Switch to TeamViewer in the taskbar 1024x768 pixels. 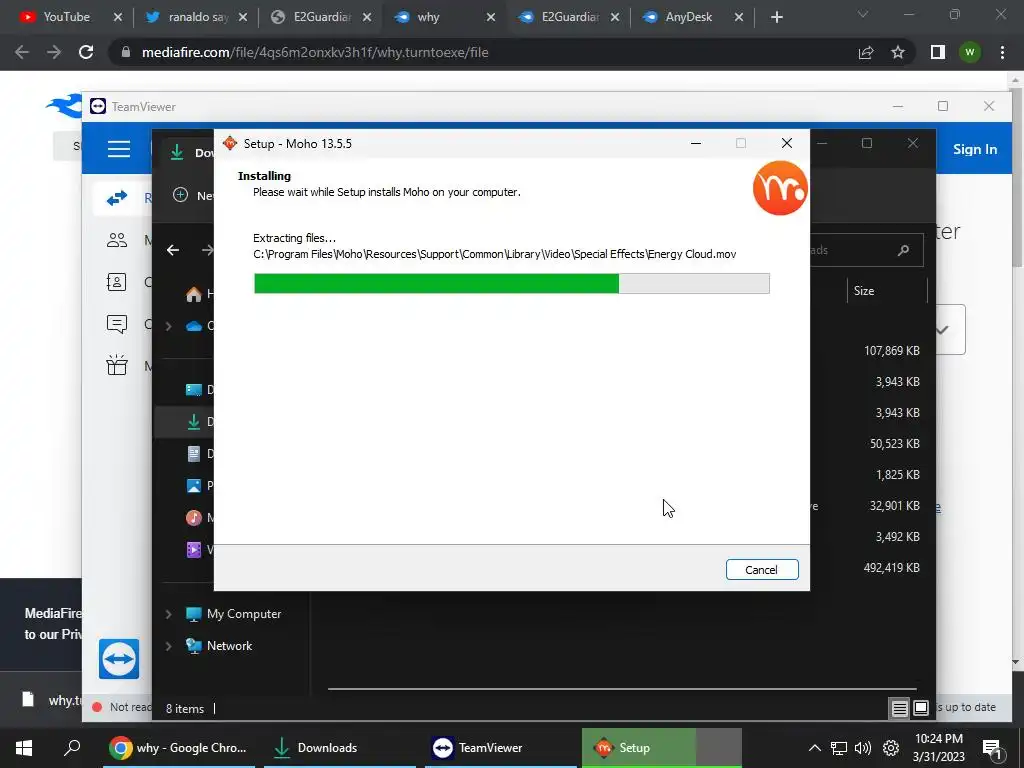click(501, 748)
